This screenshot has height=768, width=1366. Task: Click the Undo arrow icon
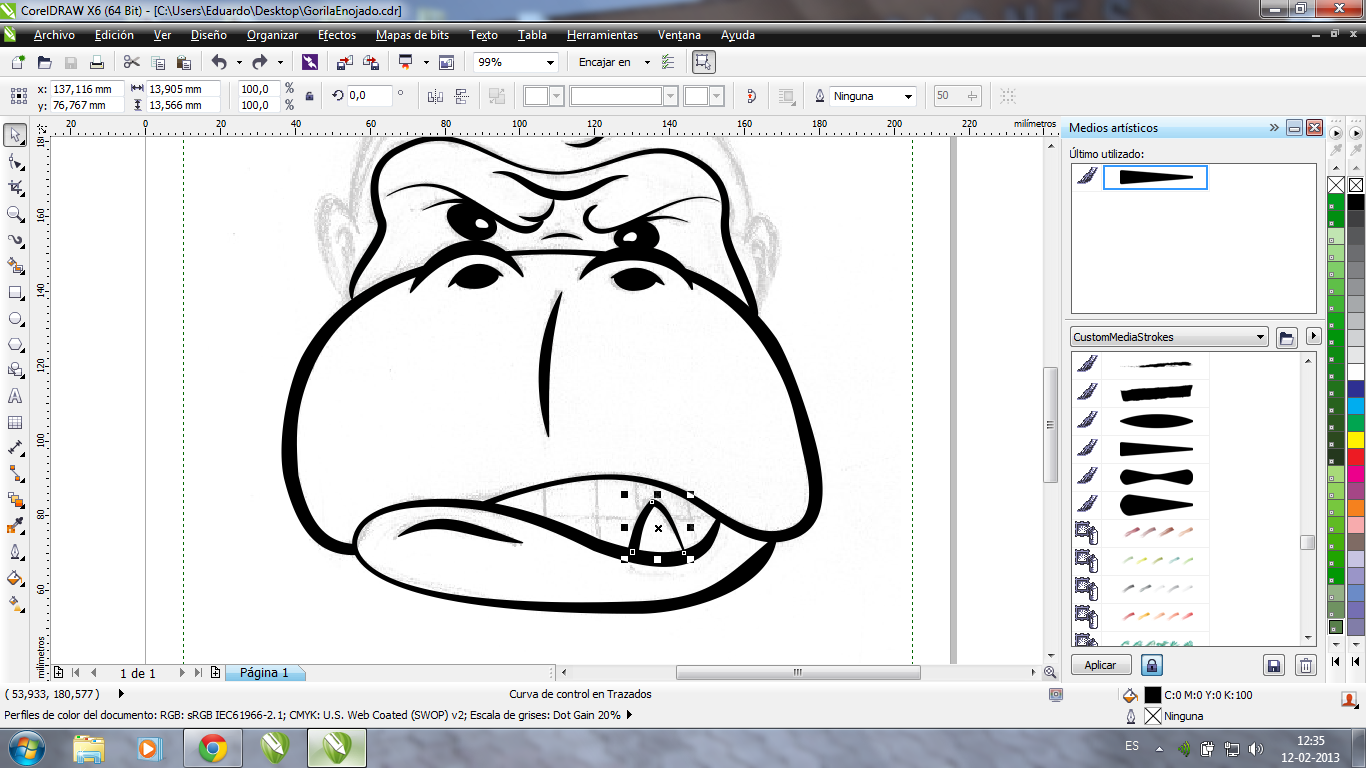(219, 62)
